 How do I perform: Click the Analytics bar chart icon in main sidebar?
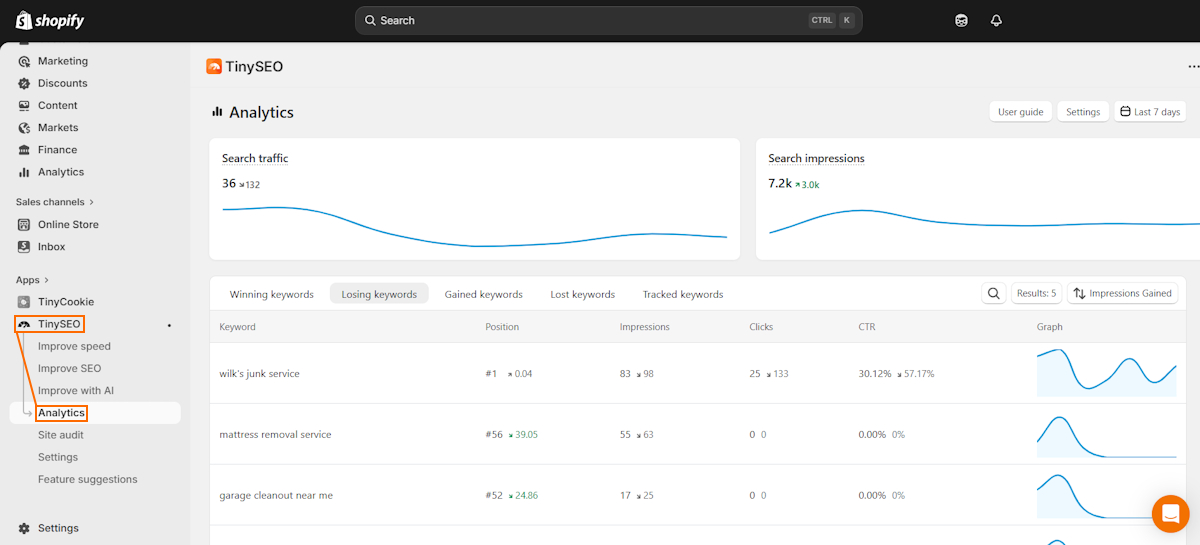click(24, 172)
